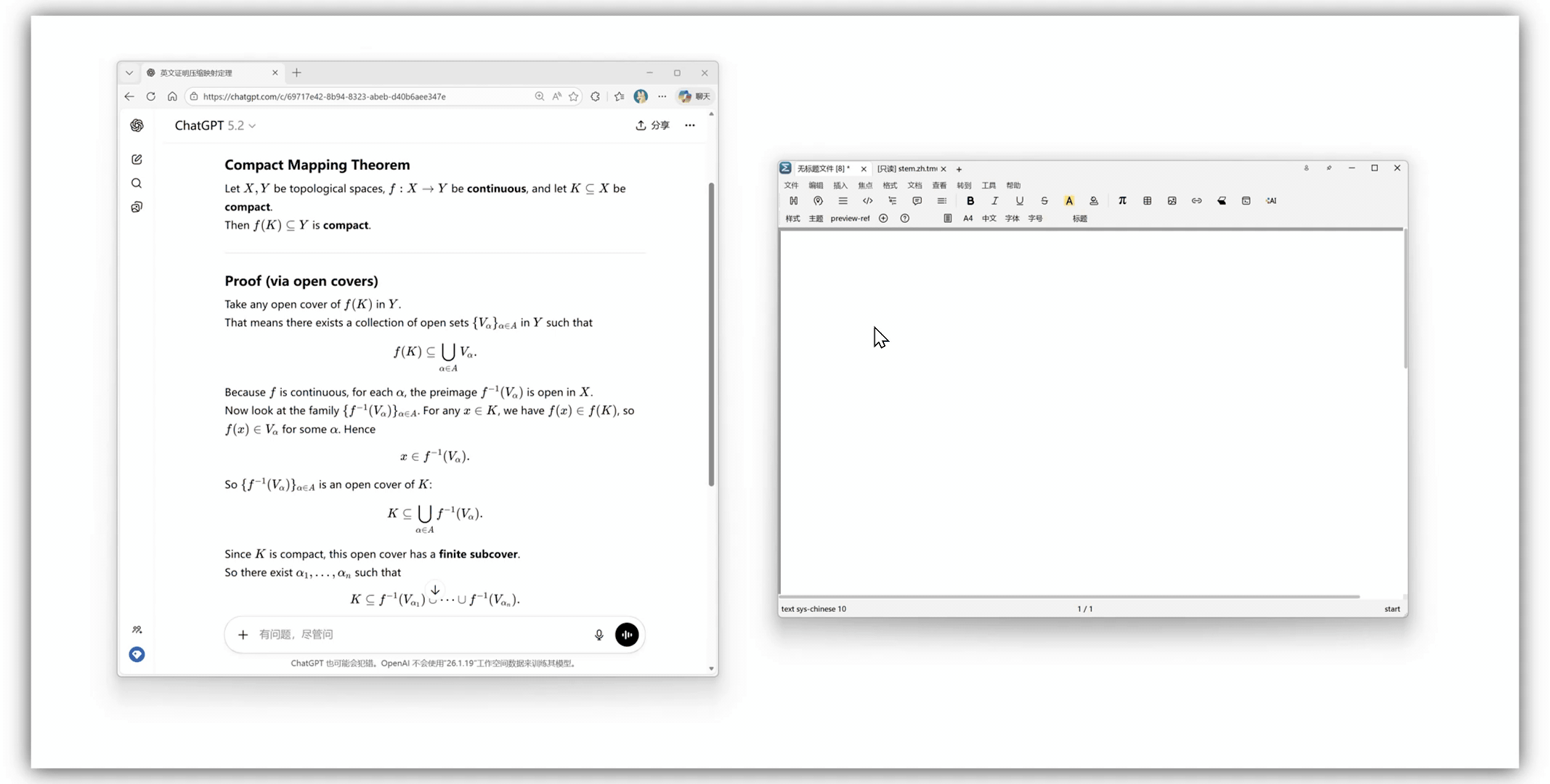This screenshot has height=784, width=1550.
Task: Start new chat in ChatGPT sidebar
Action: coord(137,160)
